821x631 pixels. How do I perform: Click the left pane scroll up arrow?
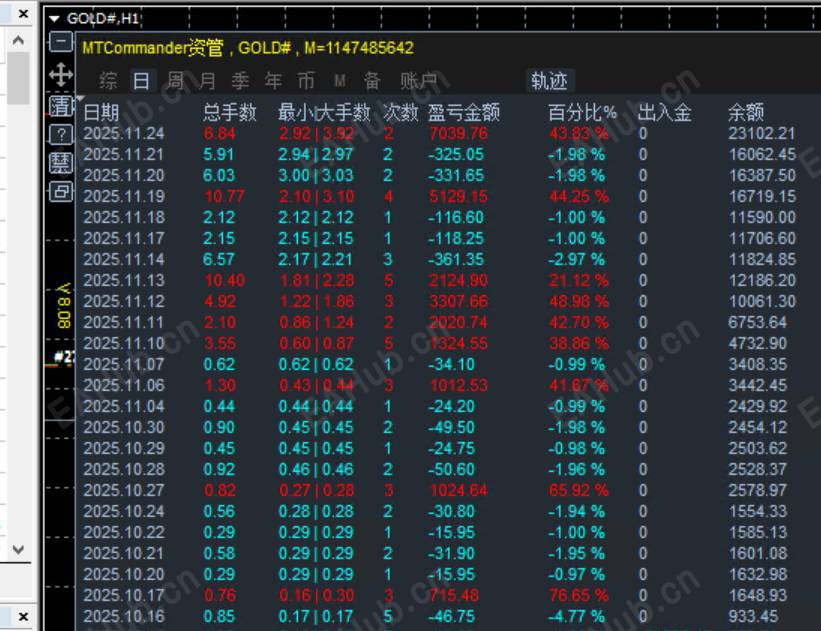click(x=18, y=40)
